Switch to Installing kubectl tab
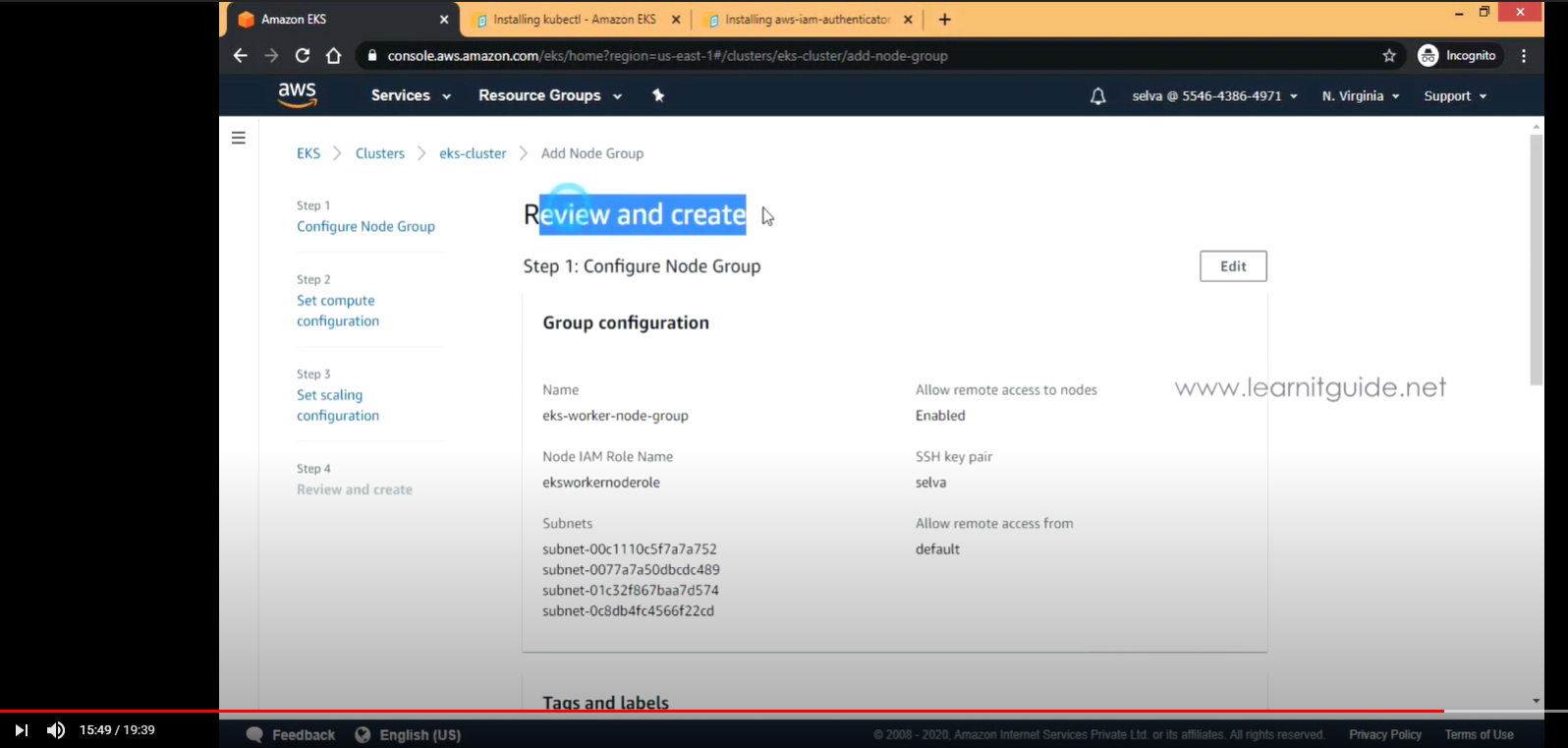 click(575, 20)
